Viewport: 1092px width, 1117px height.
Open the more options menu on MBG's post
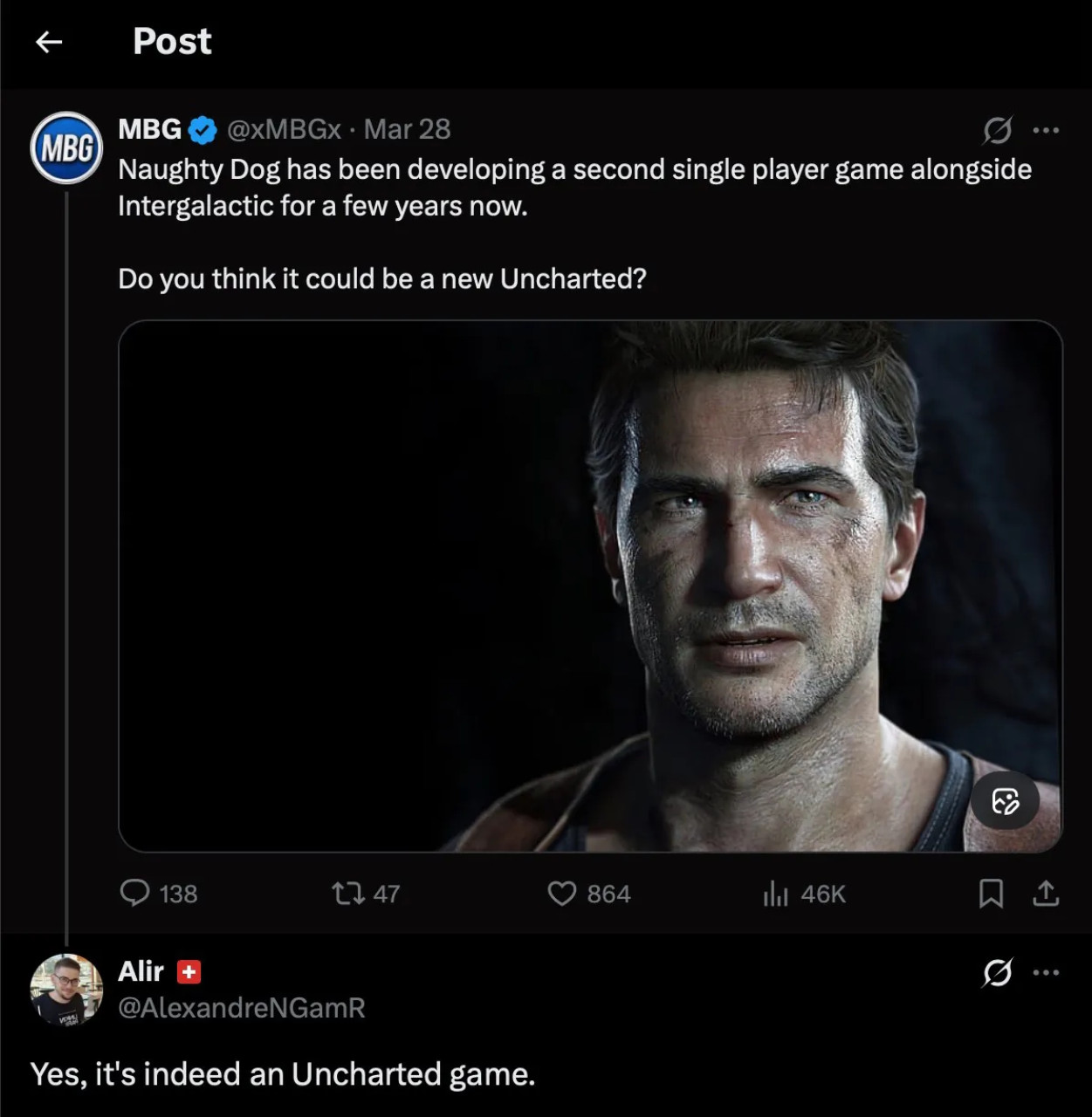(1045, 130)
